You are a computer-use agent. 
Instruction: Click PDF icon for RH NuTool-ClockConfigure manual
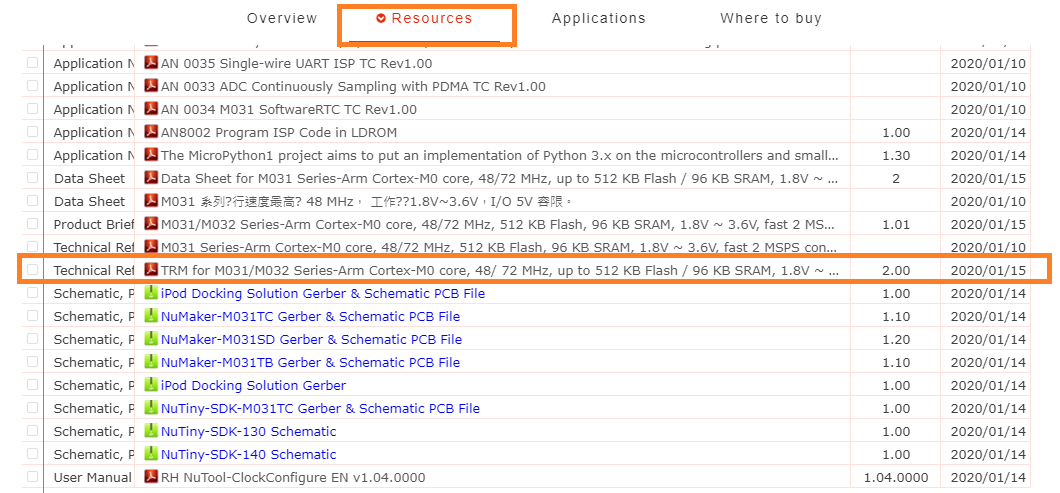[x=152, y=477]
